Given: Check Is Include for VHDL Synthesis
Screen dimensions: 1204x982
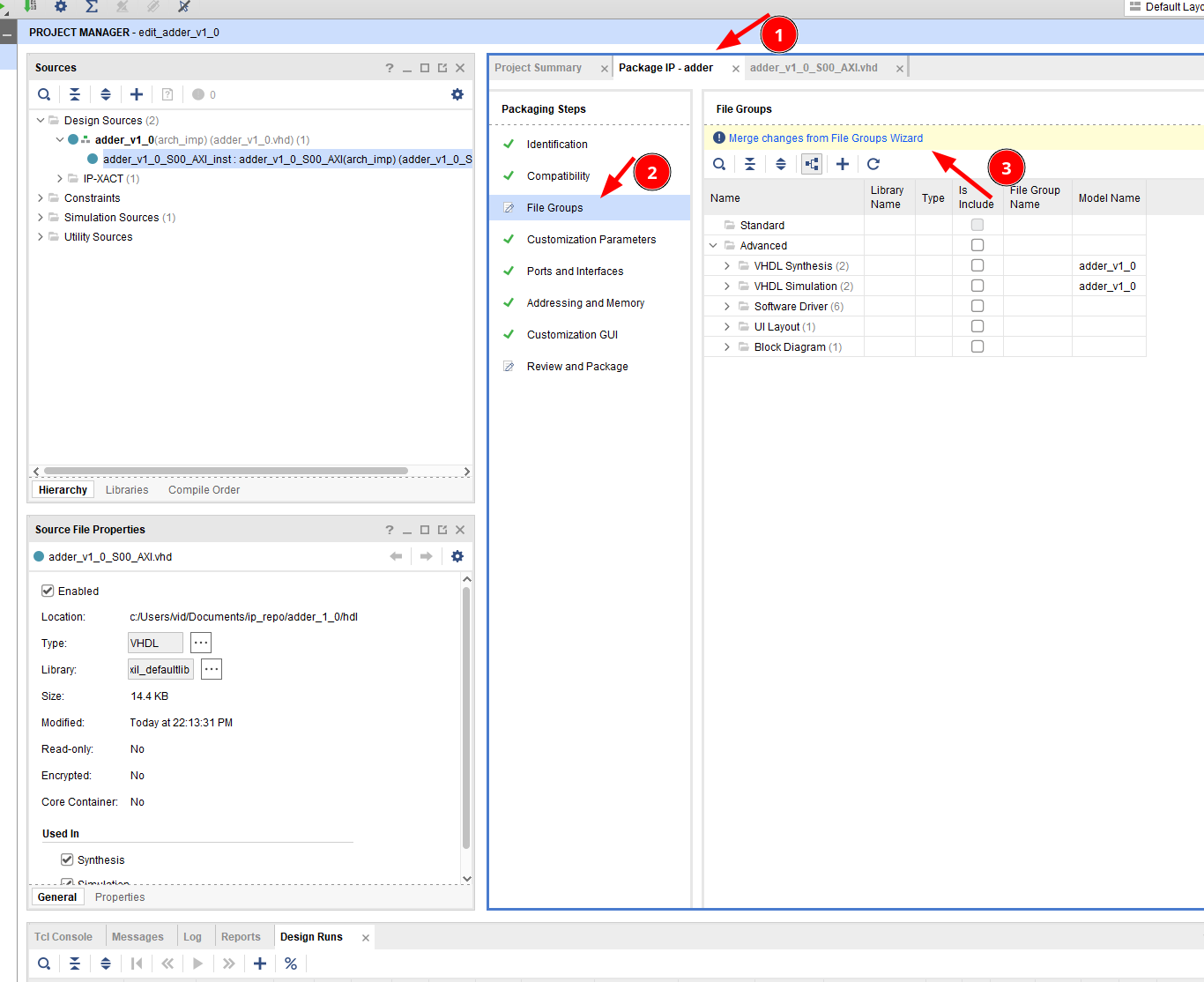Looking at the screenshot, I should tap(977, 265).
